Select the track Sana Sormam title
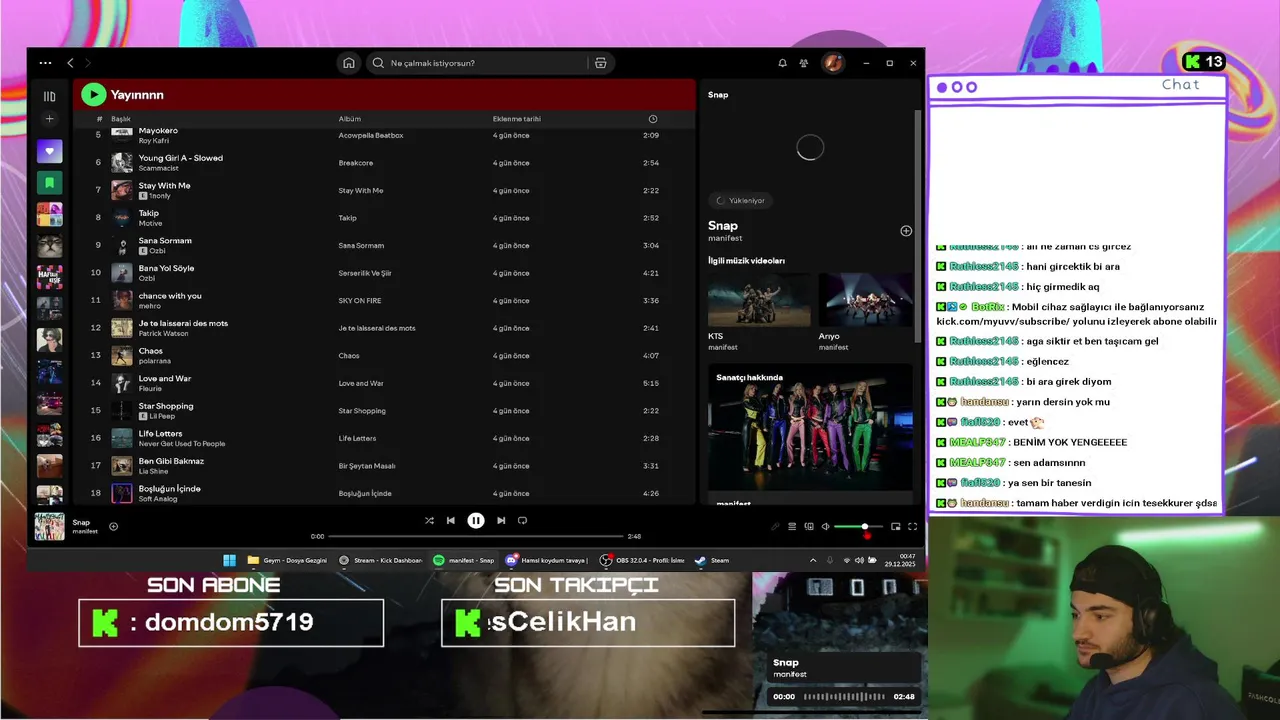1280x720 pixels. 165,240
